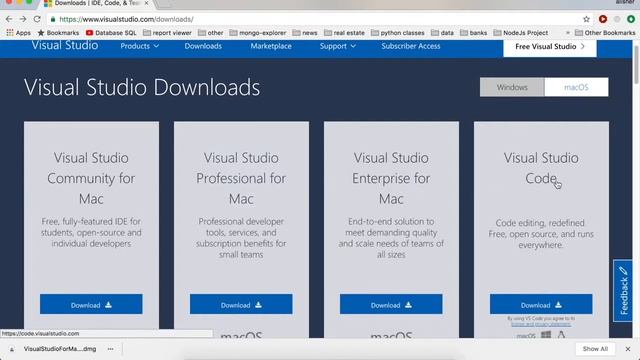This screenshot has width=640, height=360.
Task: Click the green circle extension icon
Action: tap(631, 19)
